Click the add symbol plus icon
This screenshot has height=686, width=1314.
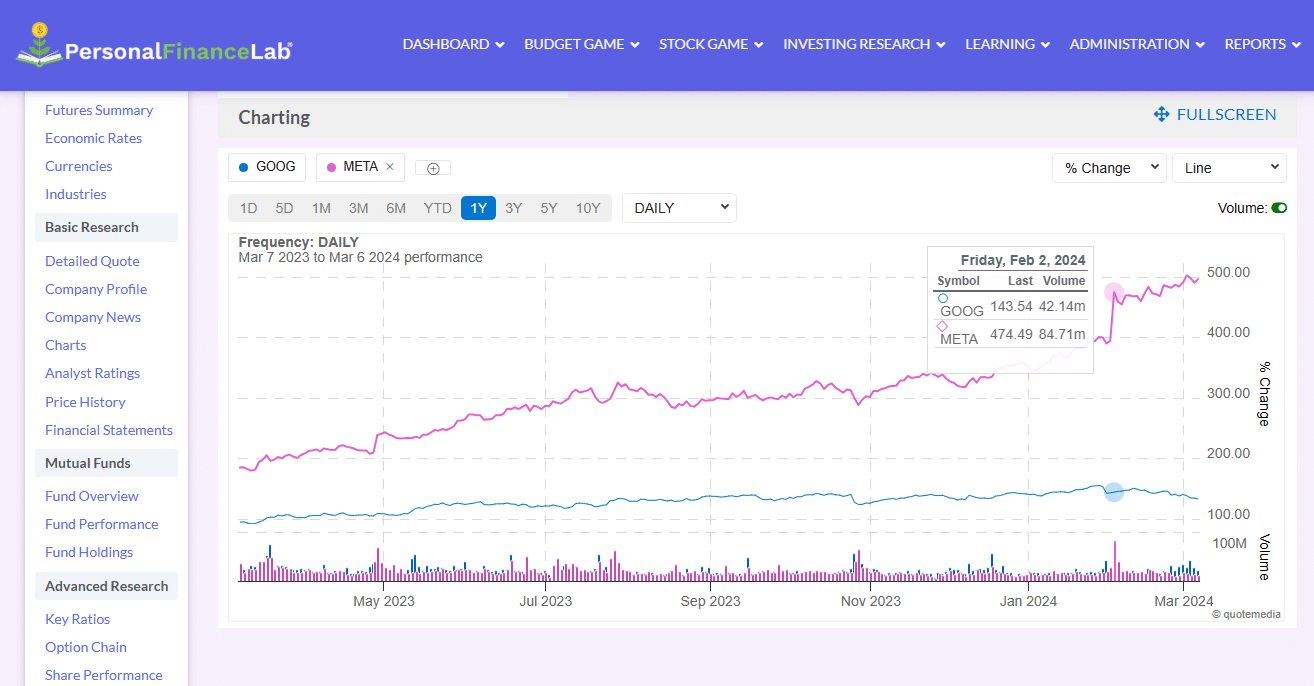433,168
